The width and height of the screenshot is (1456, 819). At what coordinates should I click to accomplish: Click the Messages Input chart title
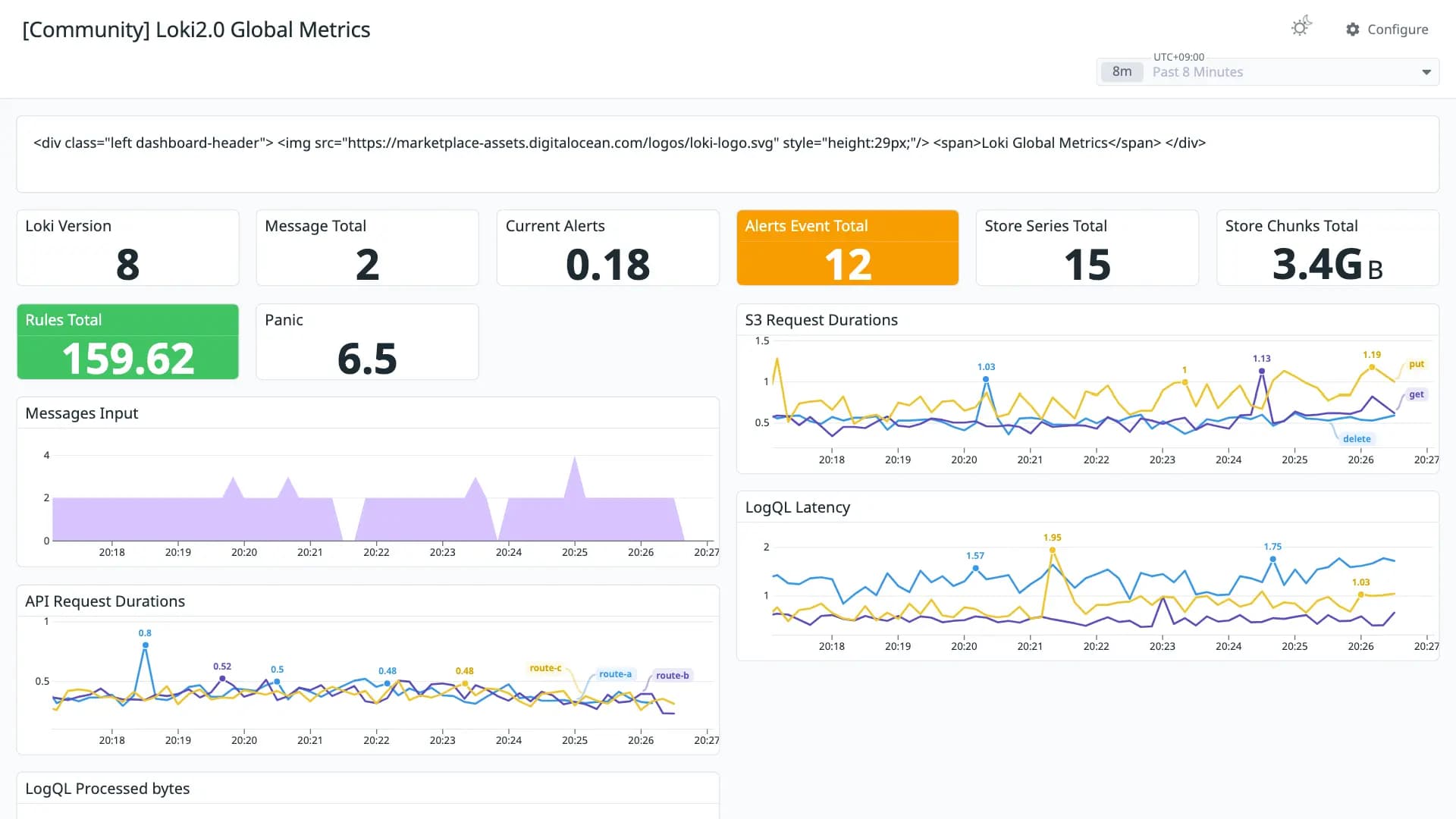tap(82, 413)
